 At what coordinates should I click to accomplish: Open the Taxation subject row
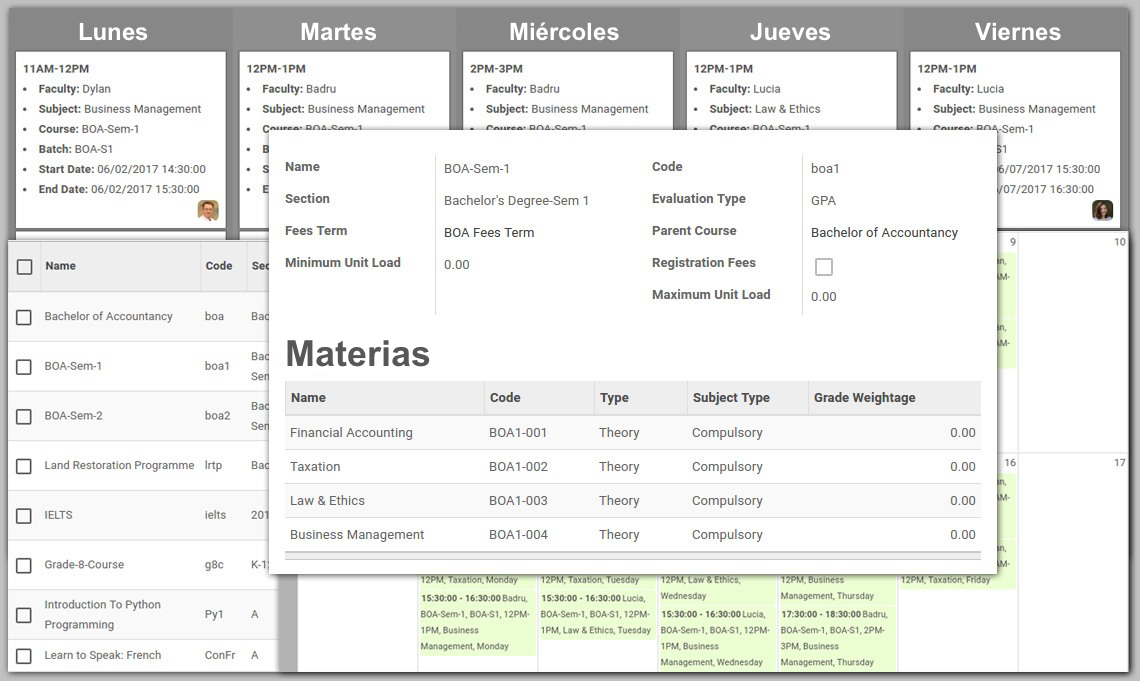315,467
